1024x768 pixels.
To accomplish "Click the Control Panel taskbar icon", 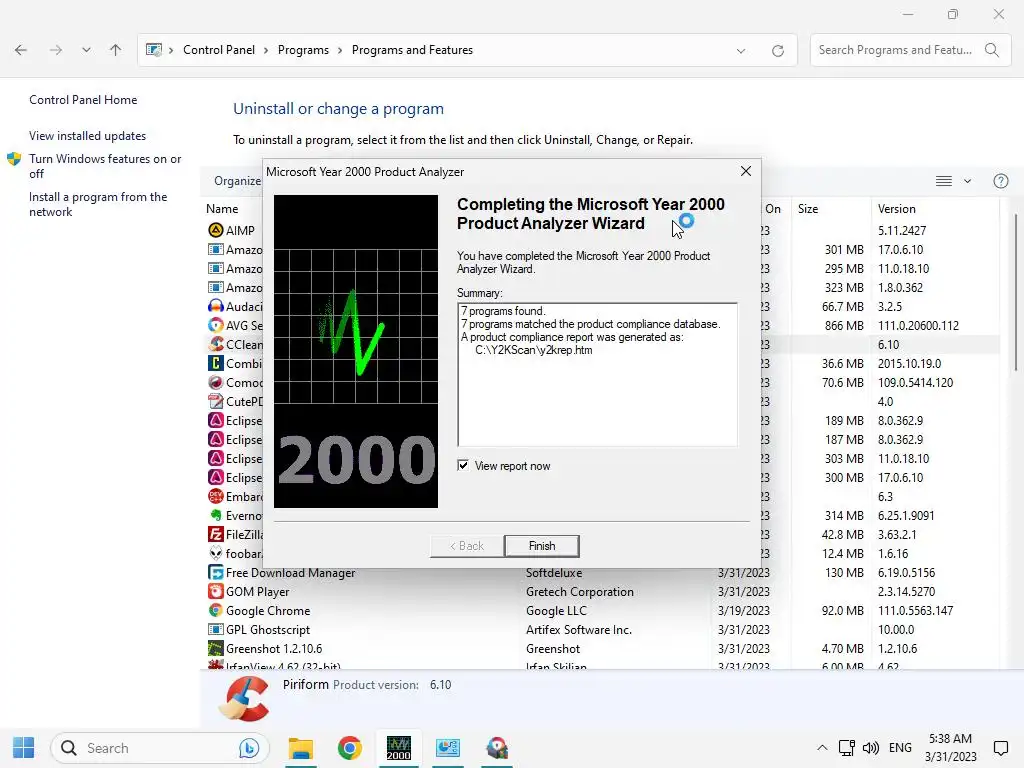I will [448, 748].
